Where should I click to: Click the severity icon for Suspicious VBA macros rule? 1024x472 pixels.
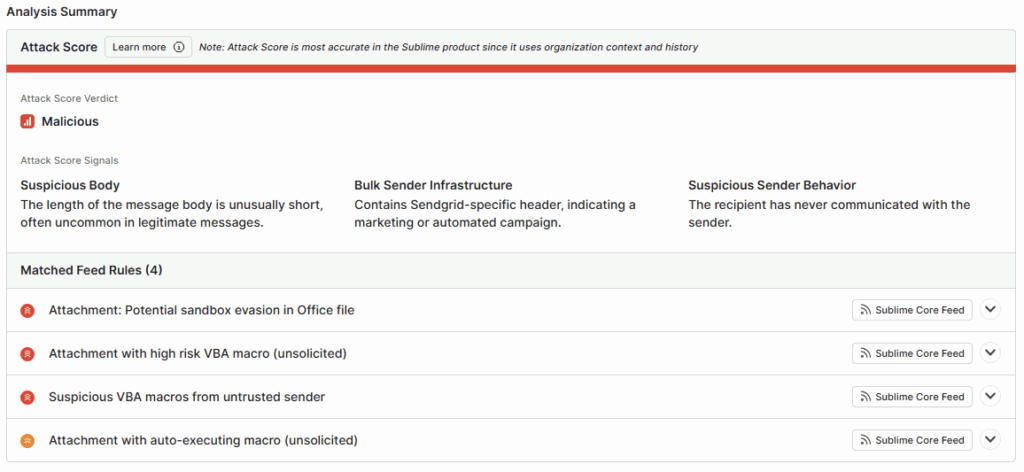(x=27, y=397)
